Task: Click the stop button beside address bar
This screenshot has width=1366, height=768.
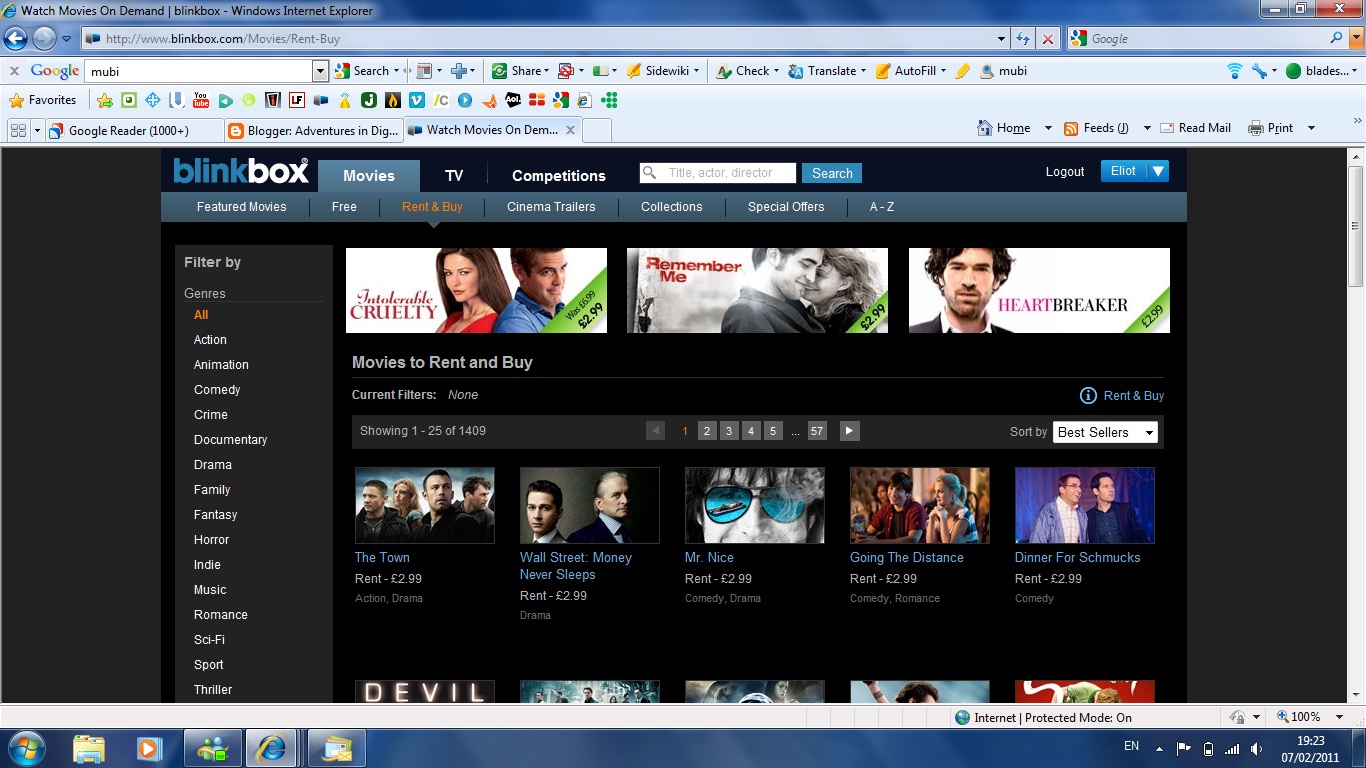Action: click(1047, 38)
